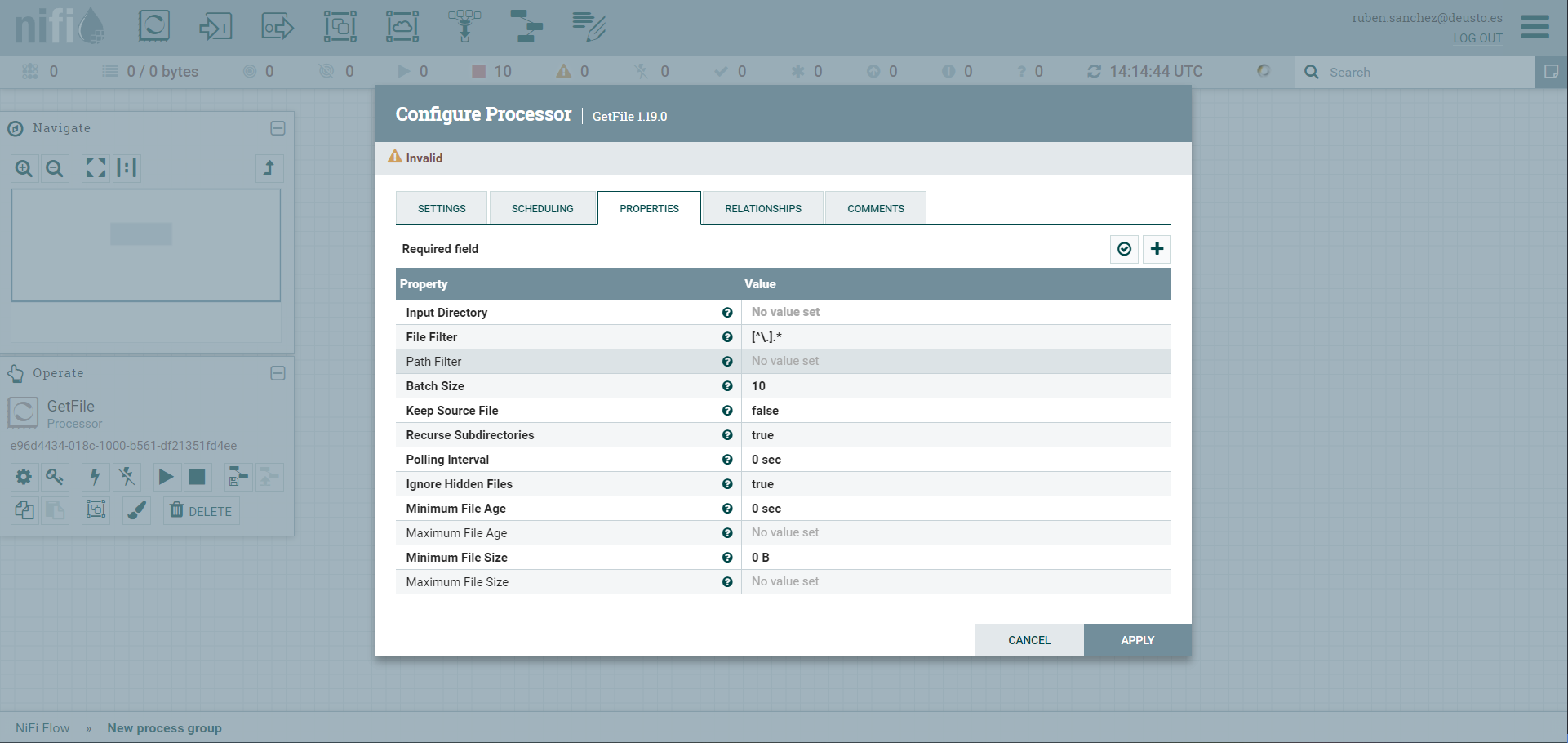
Task: Switch to the Scheduling tab
Action: pyautogui.click(x=543, y=208)
